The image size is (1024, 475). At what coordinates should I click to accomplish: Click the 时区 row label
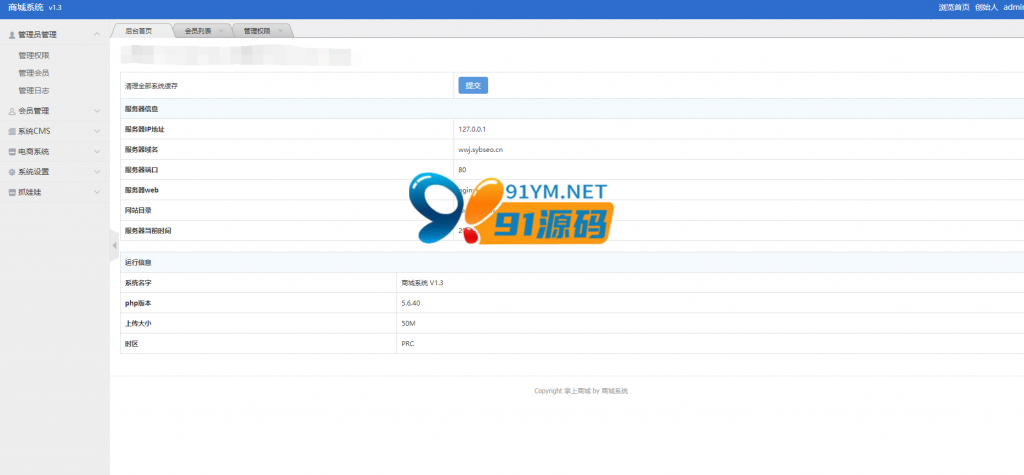coord(131,344)
